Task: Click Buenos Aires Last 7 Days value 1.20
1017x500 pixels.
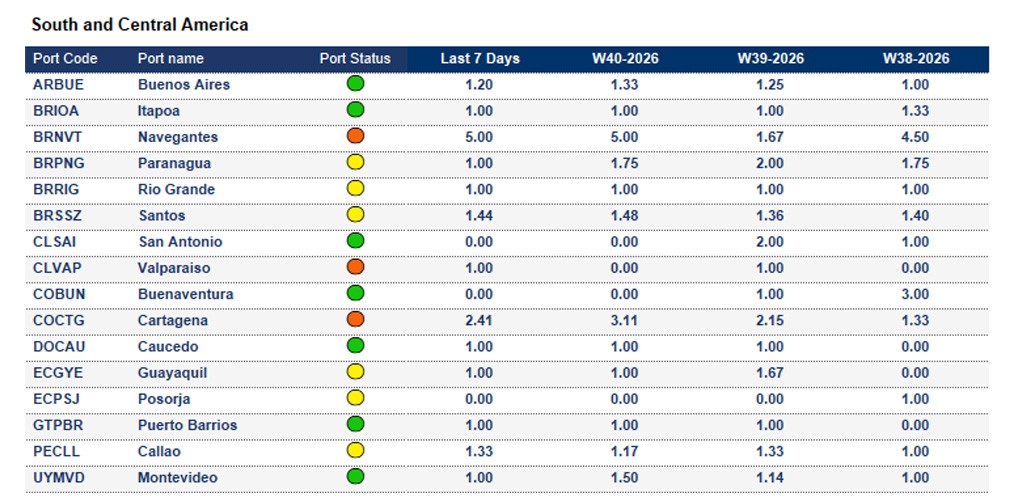Action: point(480,84)
